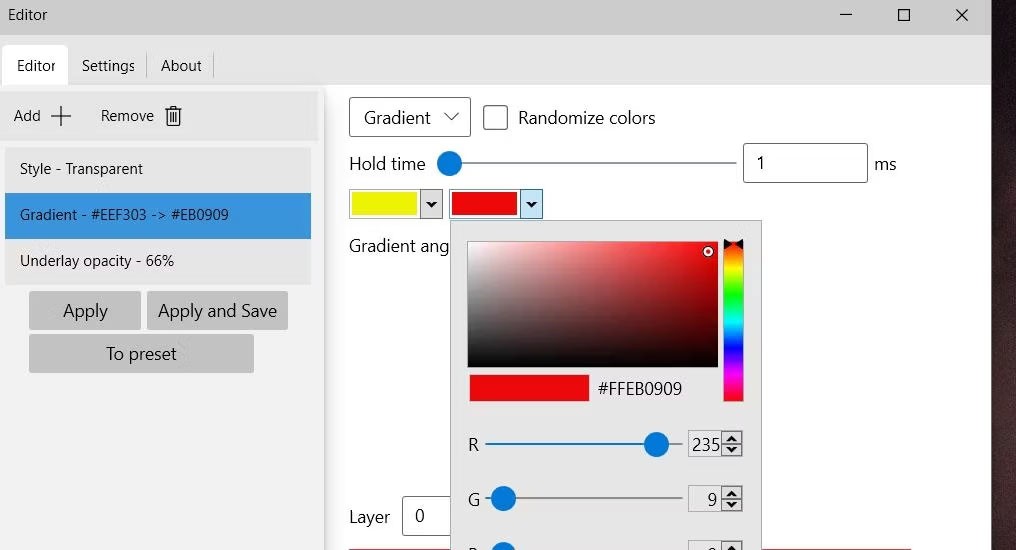Increase the G value with up arrow
Screen dimensions: 1016x550
pyautogui.click(x=732, y=493)
